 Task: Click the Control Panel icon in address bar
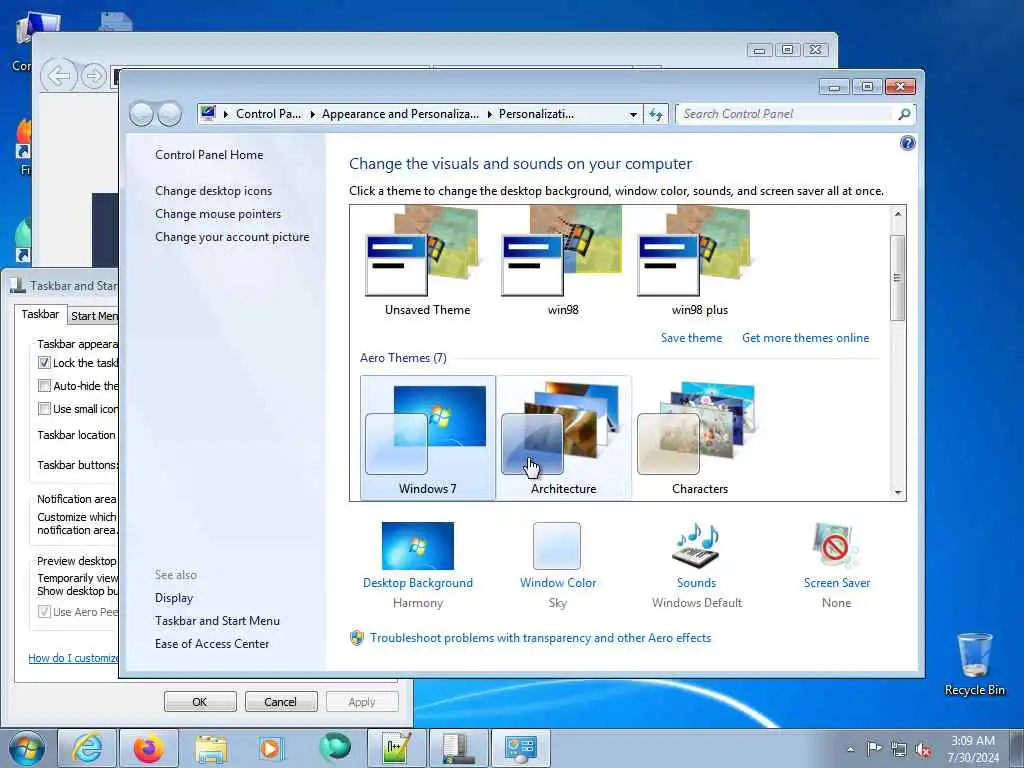point(208,114)
